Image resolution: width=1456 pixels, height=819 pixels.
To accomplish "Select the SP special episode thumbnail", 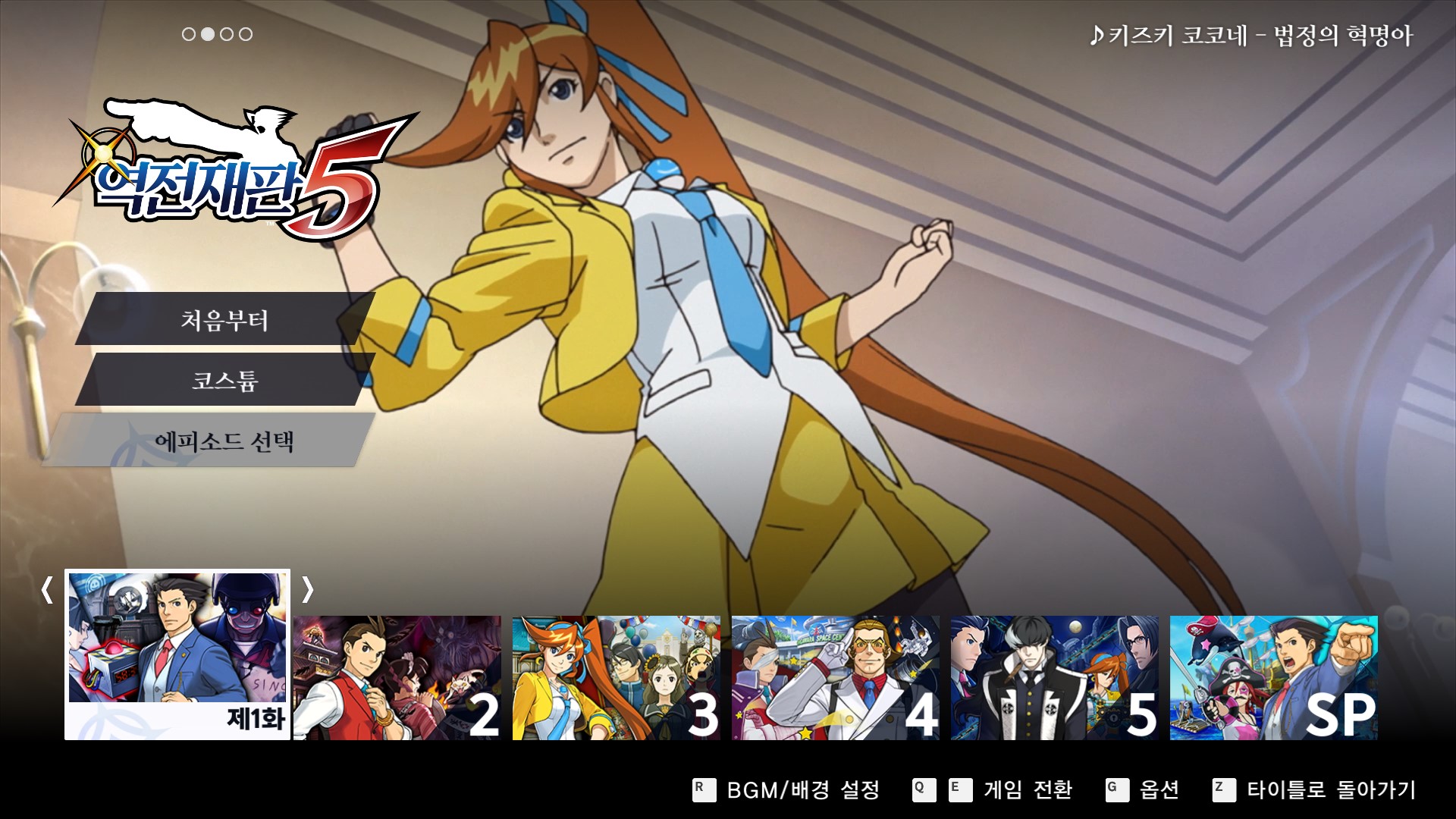I will click(1273, 677).
